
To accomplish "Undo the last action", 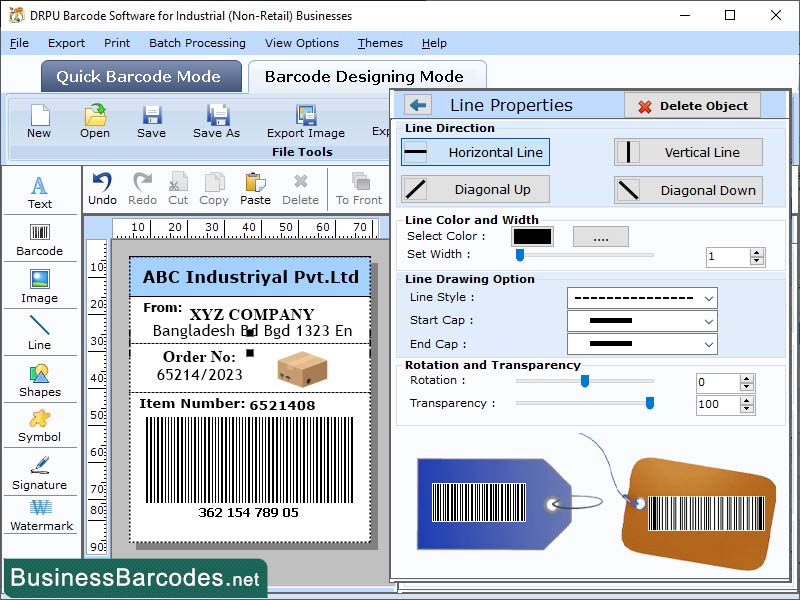I will (103, 189).
